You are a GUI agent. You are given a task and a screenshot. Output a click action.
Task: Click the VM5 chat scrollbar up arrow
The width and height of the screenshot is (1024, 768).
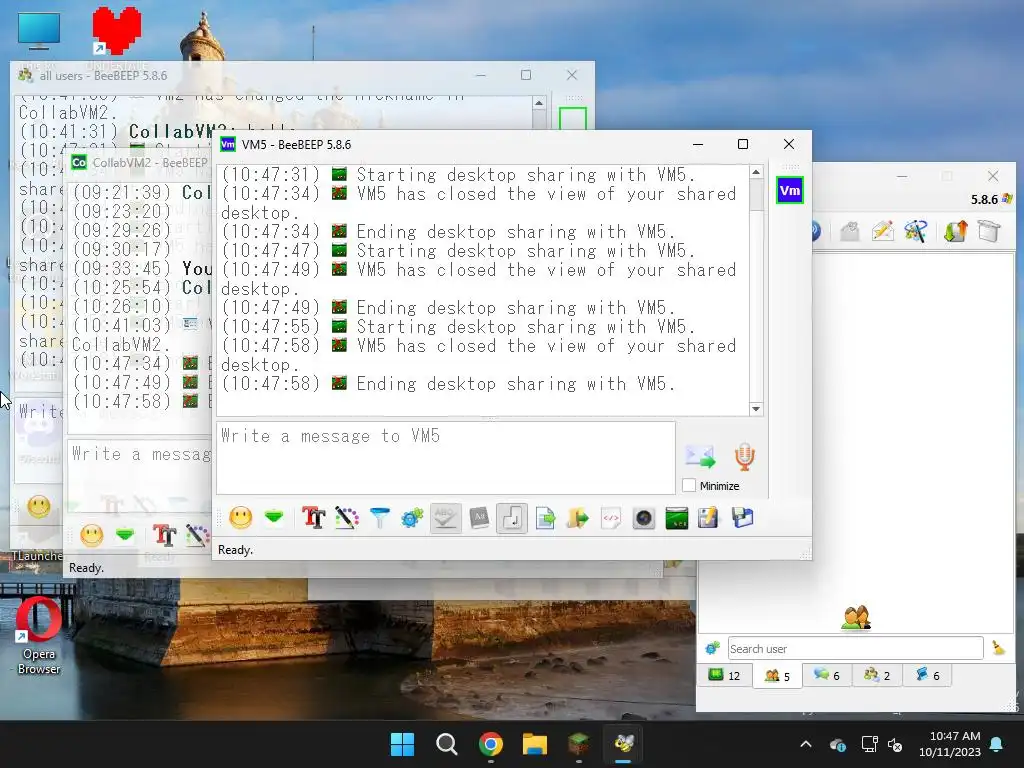tap(756, 172)
